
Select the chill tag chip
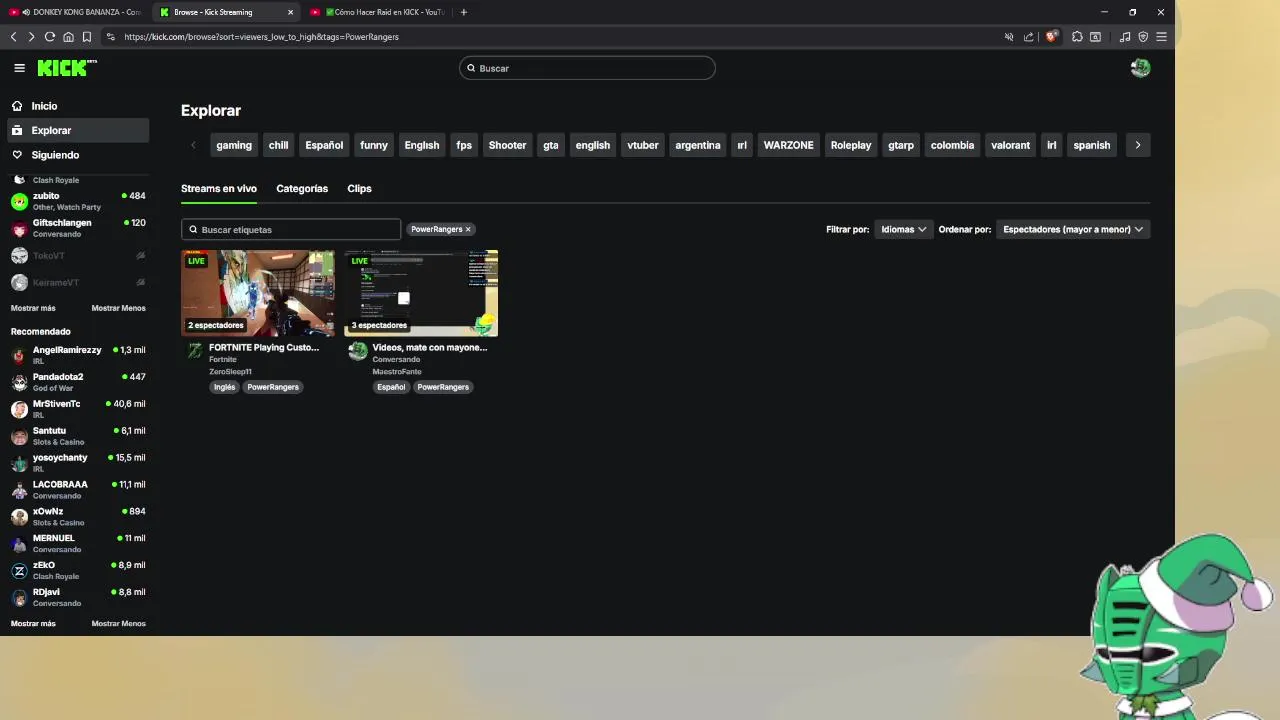point(278,145)
